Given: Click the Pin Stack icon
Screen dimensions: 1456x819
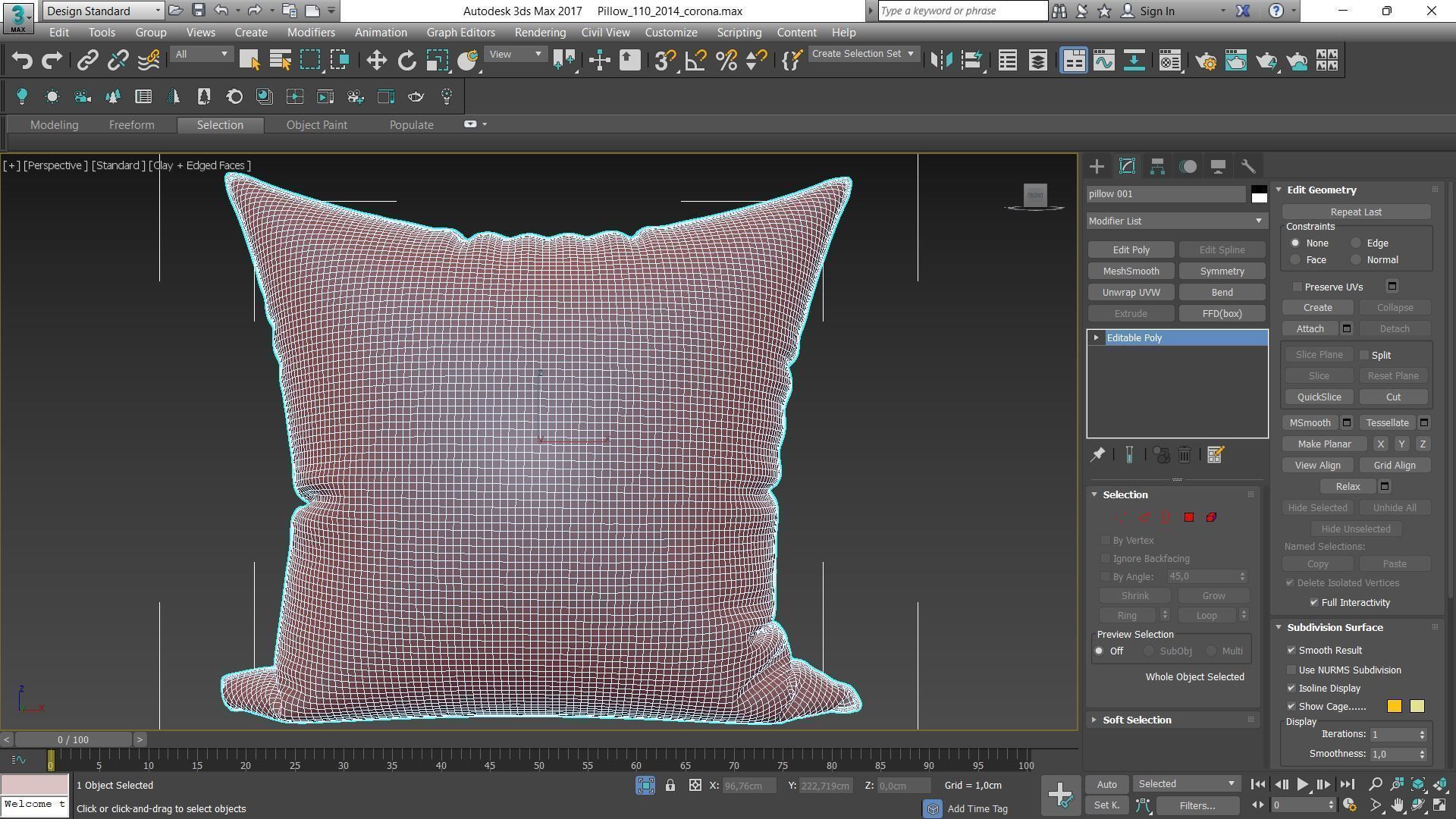Looking at the screenshot, I should coord(1097,455).
